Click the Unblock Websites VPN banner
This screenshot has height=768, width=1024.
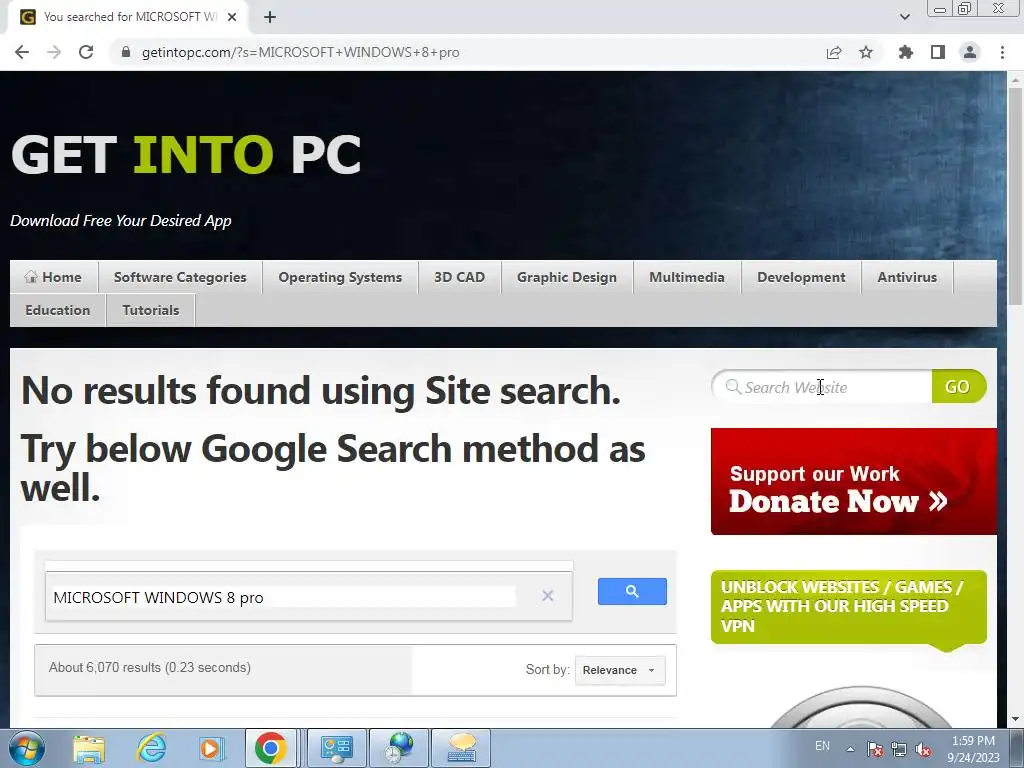pos(848,607)
